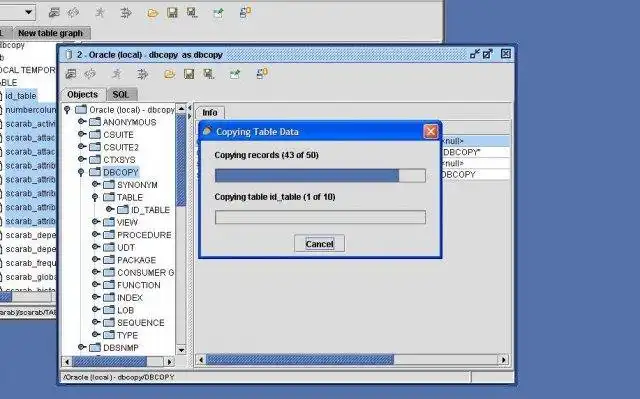640x399 pixels.
Task: Click the running-man Run SQL icon in Oracle window
Action: pos(117,74)
